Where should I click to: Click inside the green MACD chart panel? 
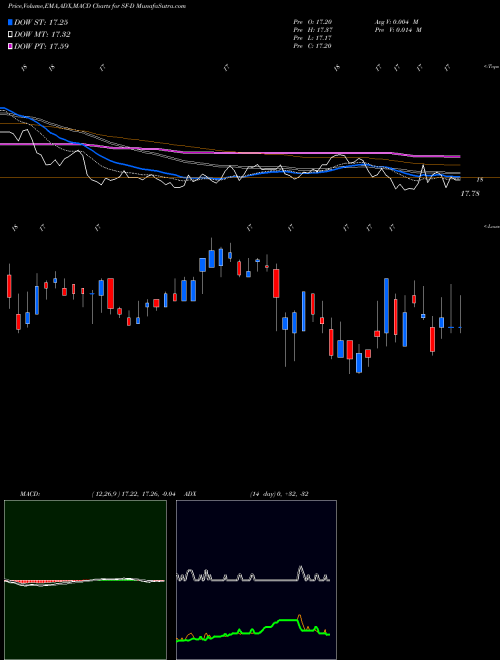[85, 580]
